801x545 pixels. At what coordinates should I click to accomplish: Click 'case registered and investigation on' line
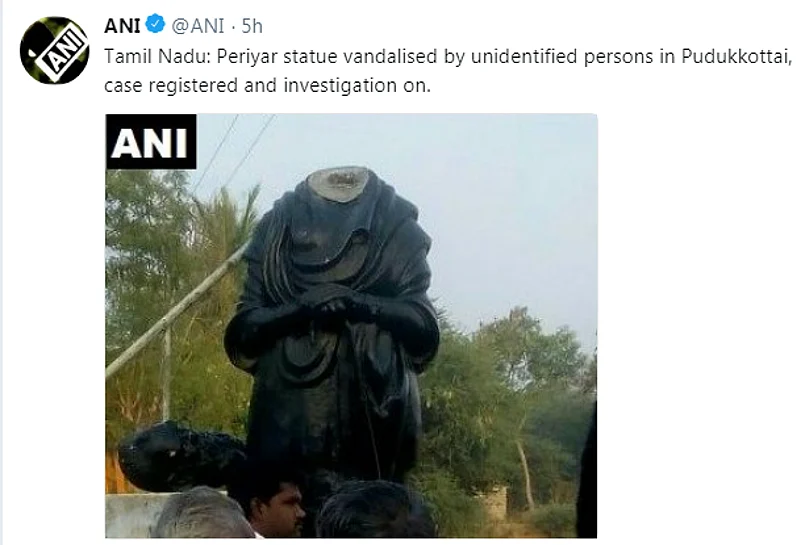click(267, 85)
